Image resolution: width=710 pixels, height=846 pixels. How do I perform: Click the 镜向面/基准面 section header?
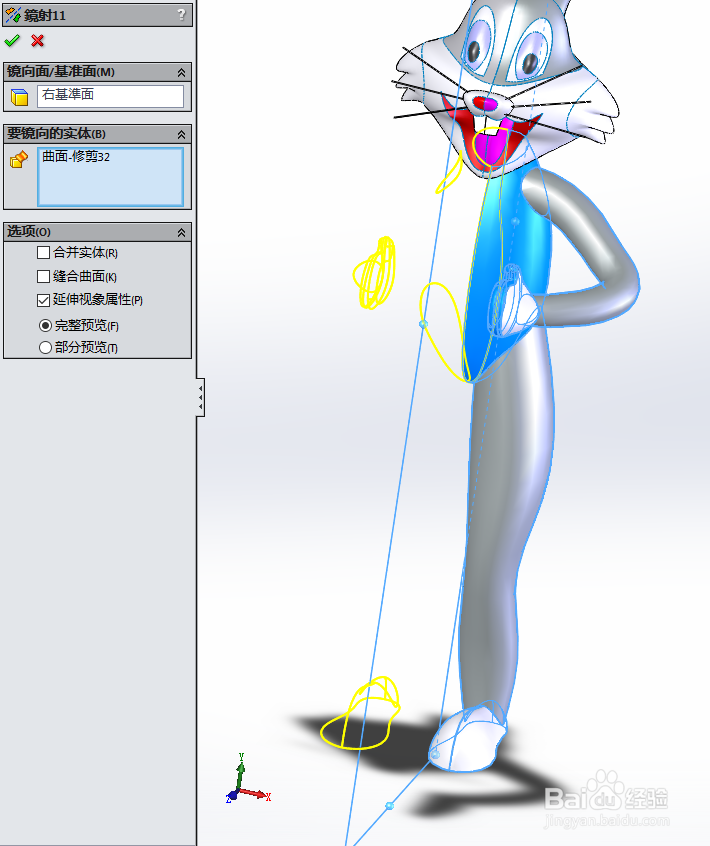(97, 72)
